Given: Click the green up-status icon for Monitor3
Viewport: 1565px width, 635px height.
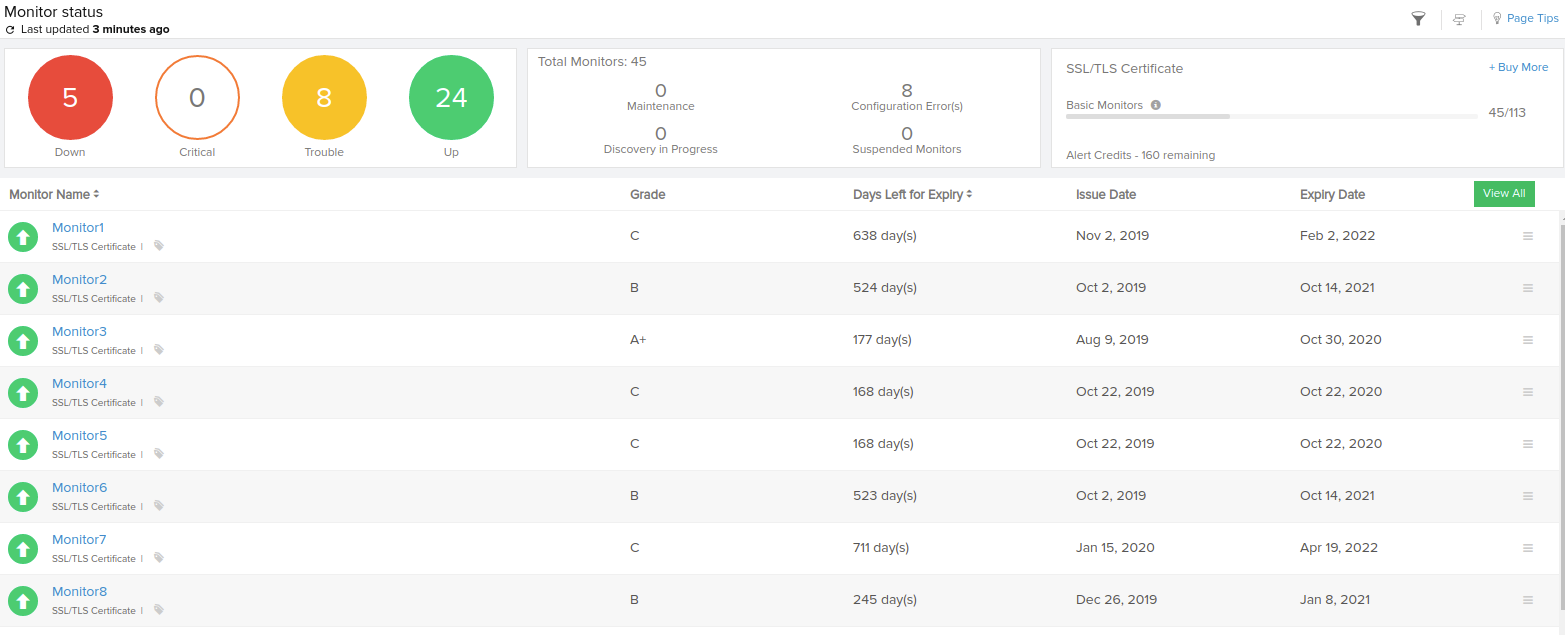Looking at the screenshot, I should tap(23, 341).
